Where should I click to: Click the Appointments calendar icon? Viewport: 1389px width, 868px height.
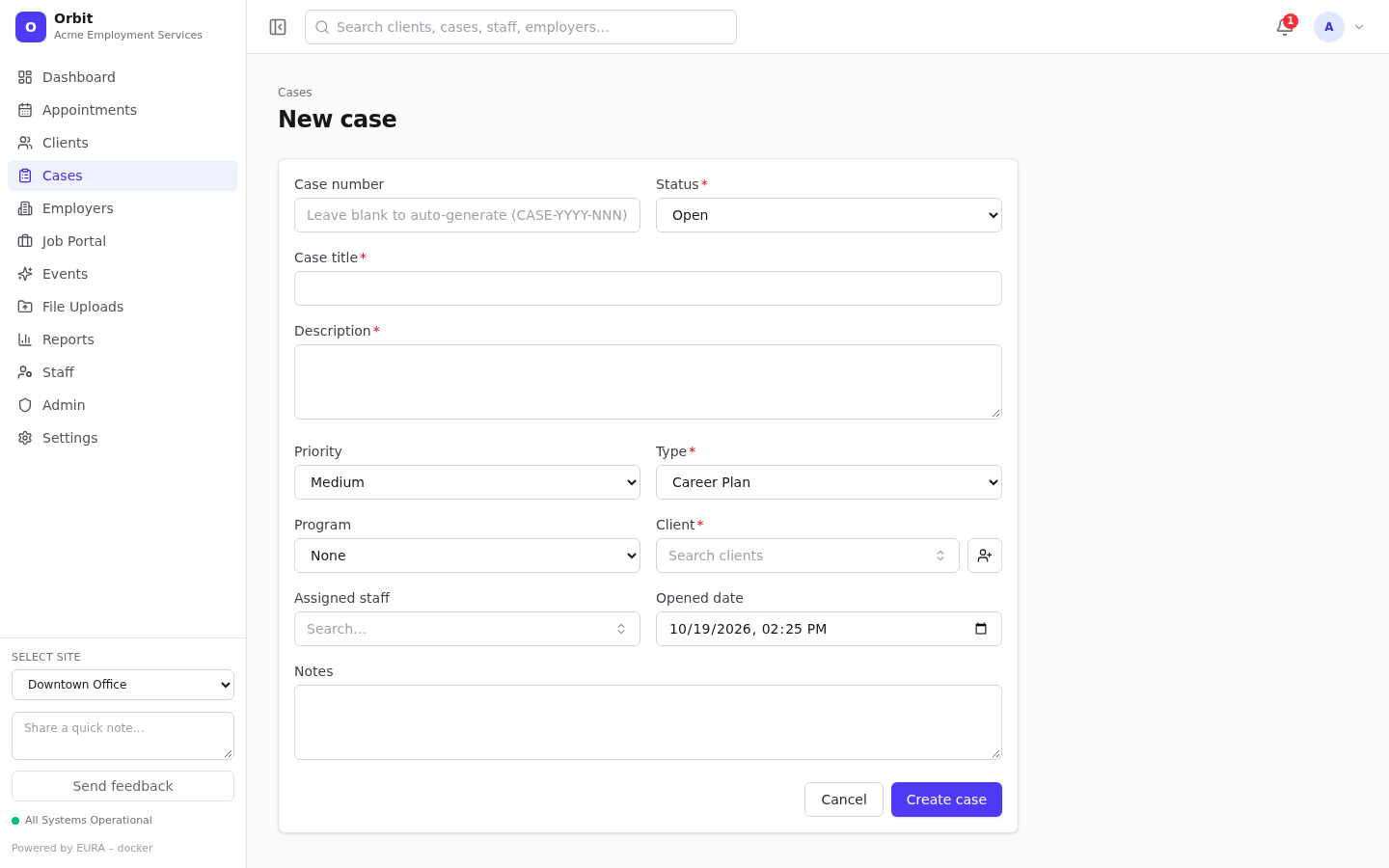[x=25, y=110]
